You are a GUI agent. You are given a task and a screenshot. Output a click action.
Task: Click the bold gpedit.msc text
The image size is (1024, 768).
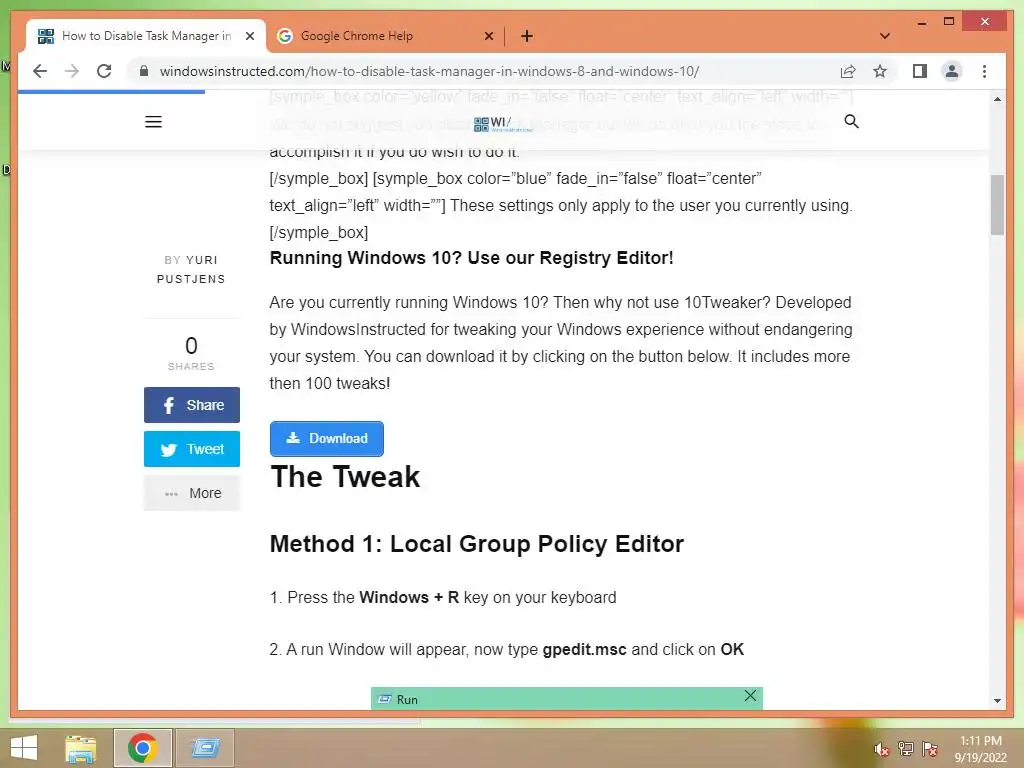tap(584, 650)
